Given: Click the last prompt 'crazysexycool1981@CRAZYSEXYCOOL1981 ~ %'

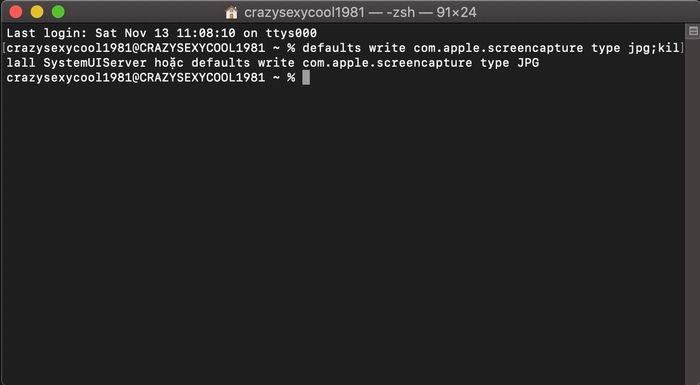Looking at the screenshot, I should [x=150, y=78].
